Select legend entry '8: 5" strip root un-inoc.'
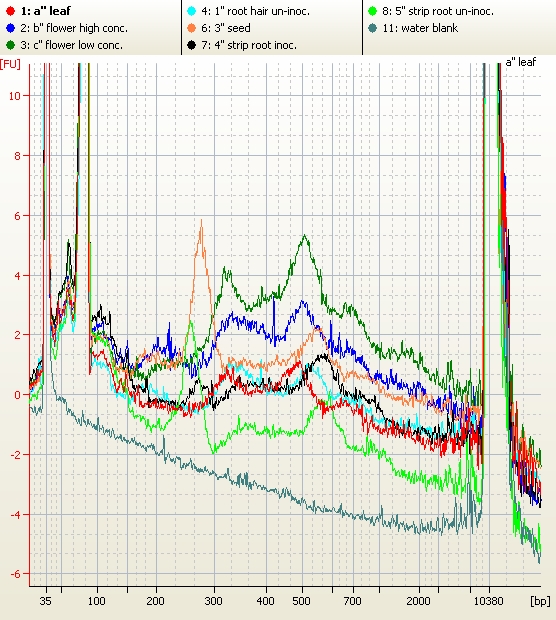Viewport: 556px width, 620px height. click(x=438, y=11)
